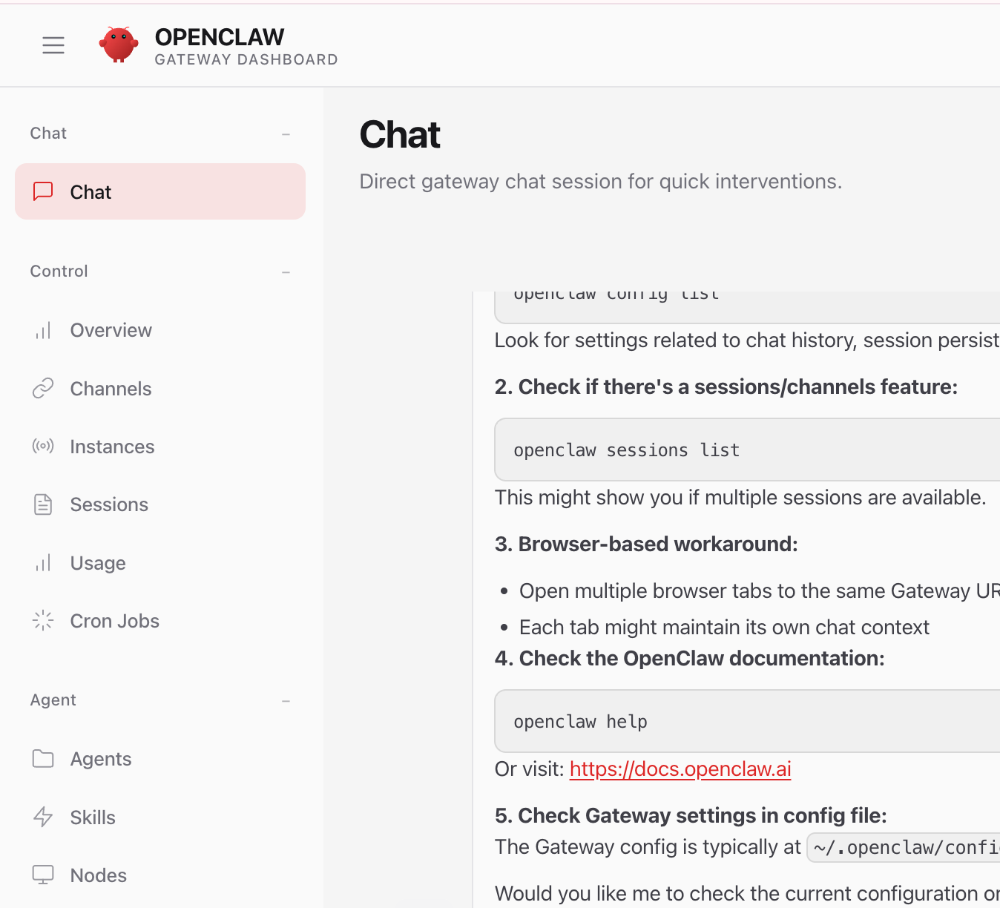The width and height of the screenshot is (1000, 908).
Task: Open the docs.openclaw.ai link
Action: [x=680, y=769]
